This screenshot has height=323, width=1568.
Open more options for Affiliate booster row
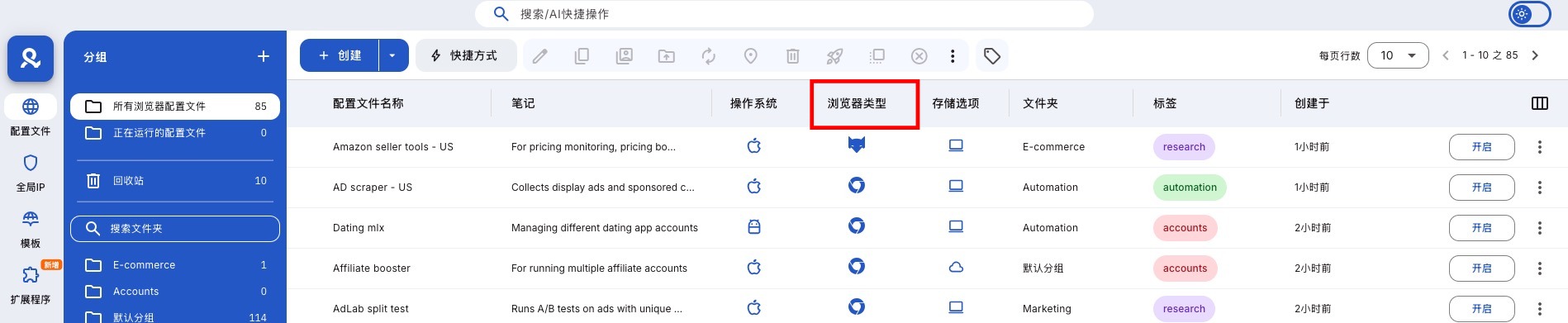coord(1540,268)
